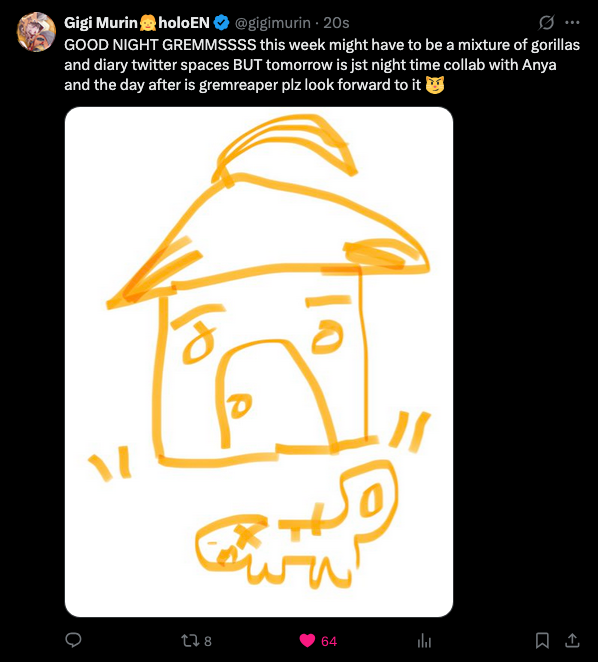Toggle bookmark on this post

click(542, 640)
